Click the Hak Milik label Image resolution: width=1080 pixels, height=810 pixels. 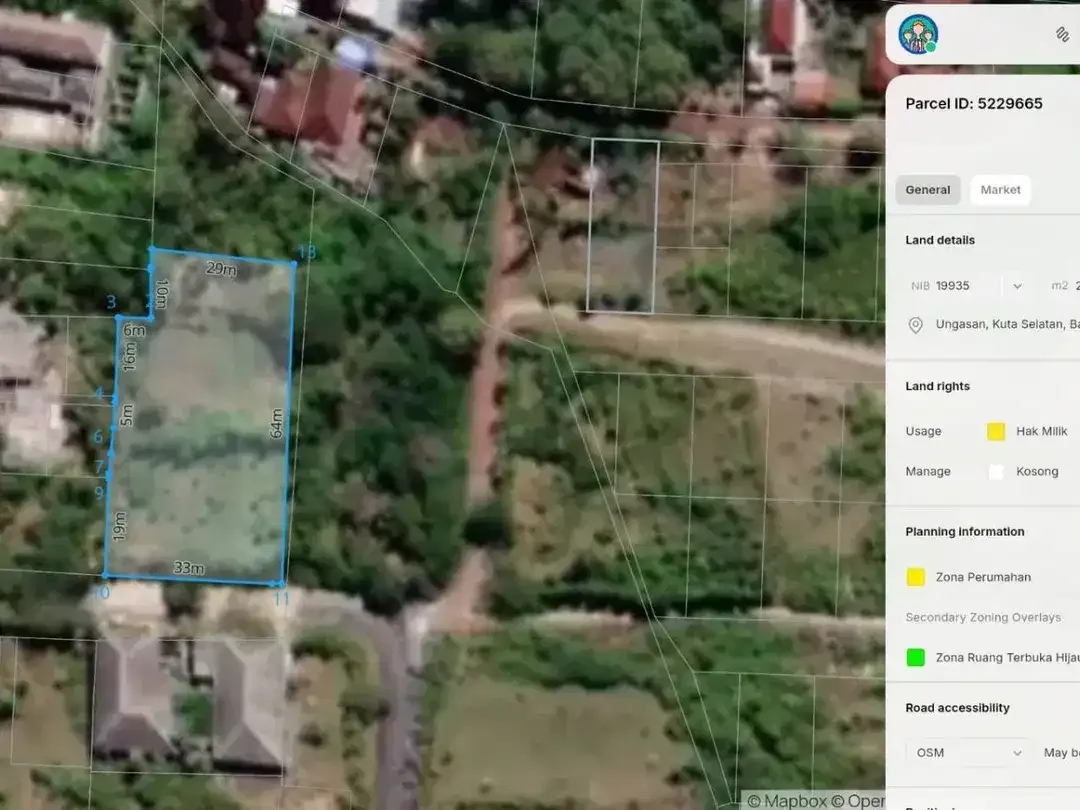point(1041,431)
